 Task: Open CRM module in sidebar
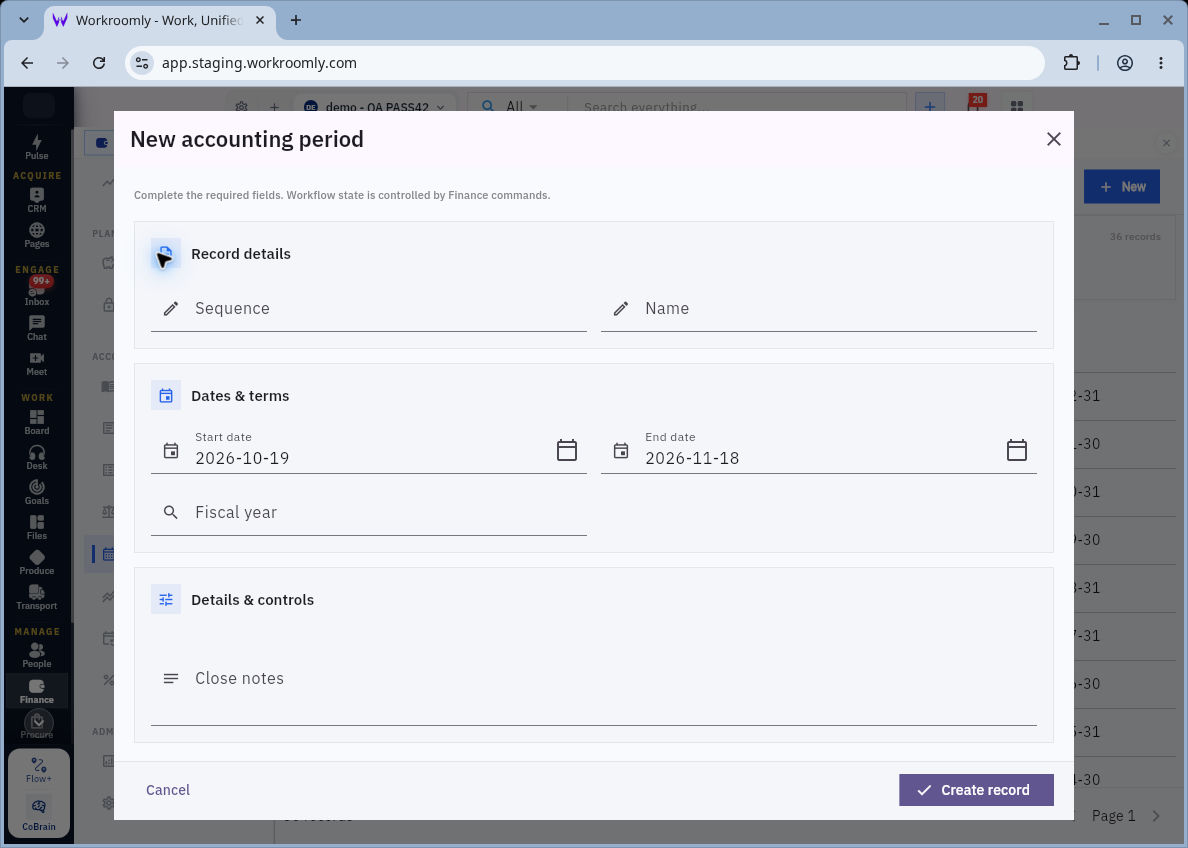pos(36,200)
